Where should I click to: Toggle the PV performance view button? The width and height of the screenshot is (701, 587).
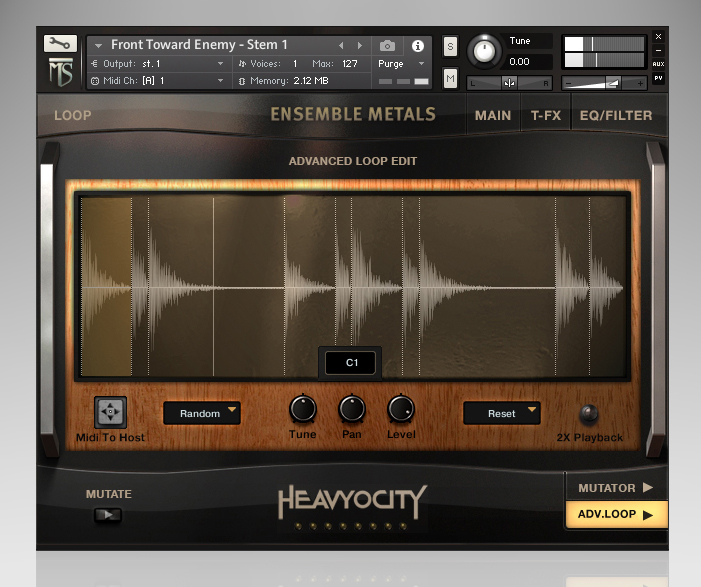[658, 78]
